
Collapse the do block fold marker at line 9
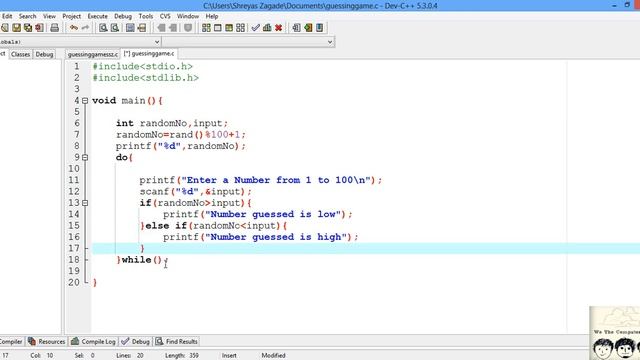point(85,157)
